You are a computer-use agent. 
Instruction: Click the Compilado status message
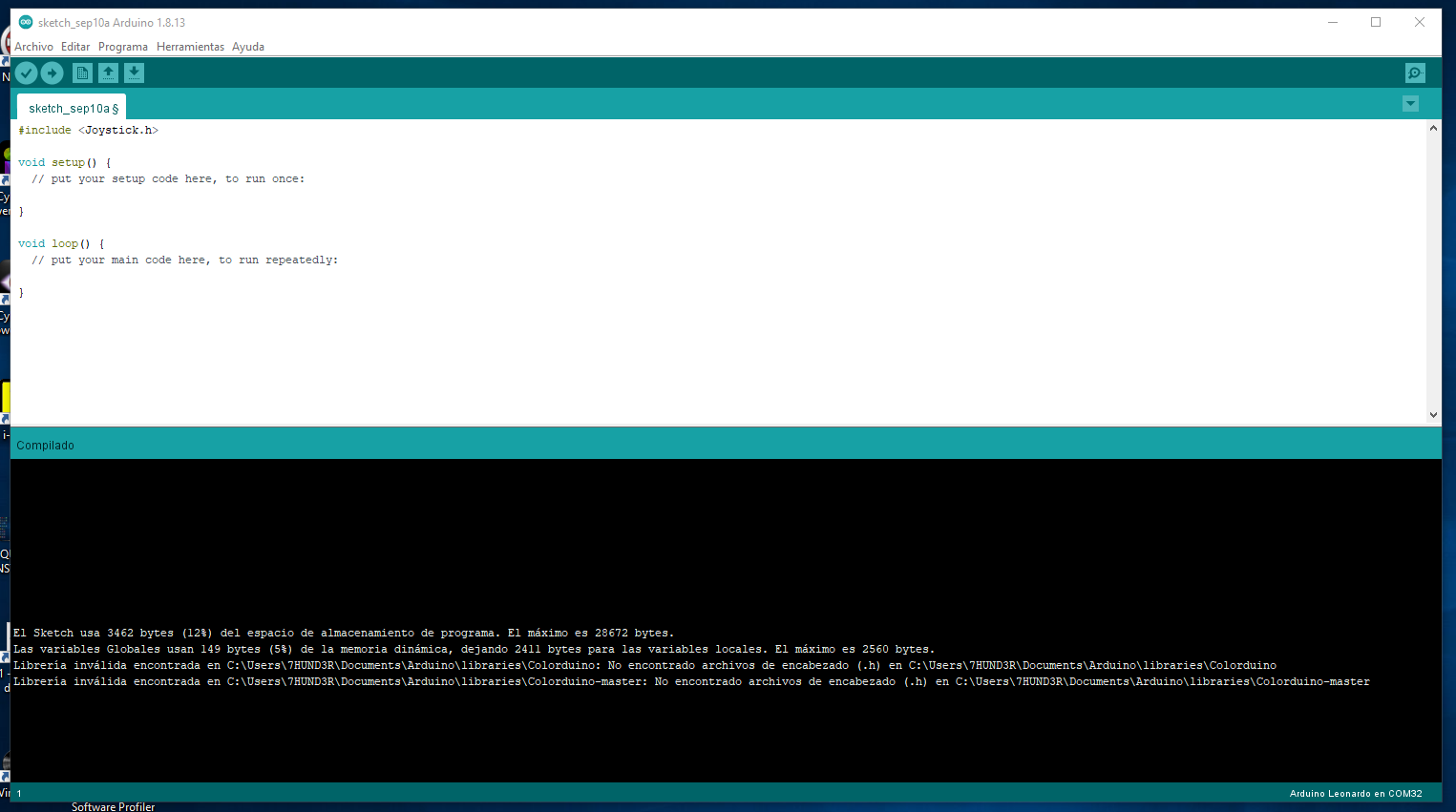click(45, 446)
